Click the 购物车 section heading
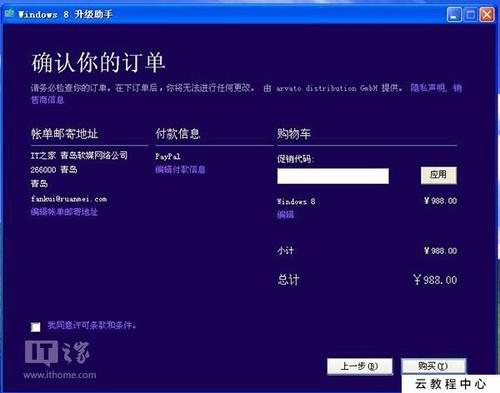Screen dimensions: 500x393 294,134
